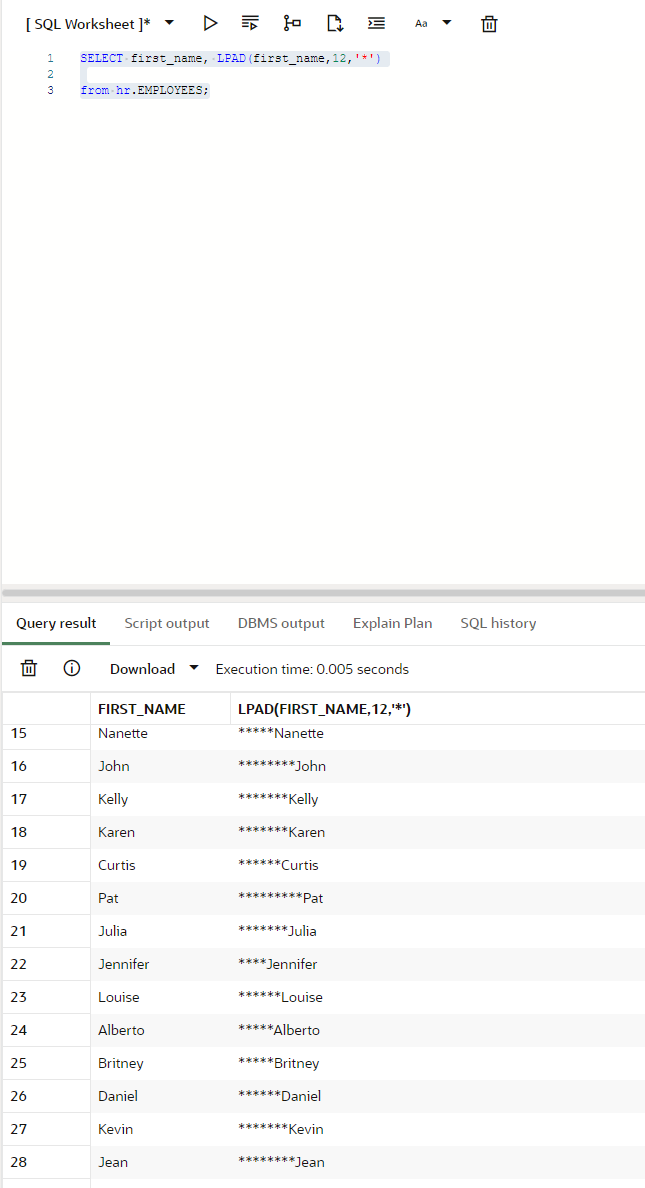
Task: Click the [ SQL Worksheet ]* title
Action: [x=88, y=23]
